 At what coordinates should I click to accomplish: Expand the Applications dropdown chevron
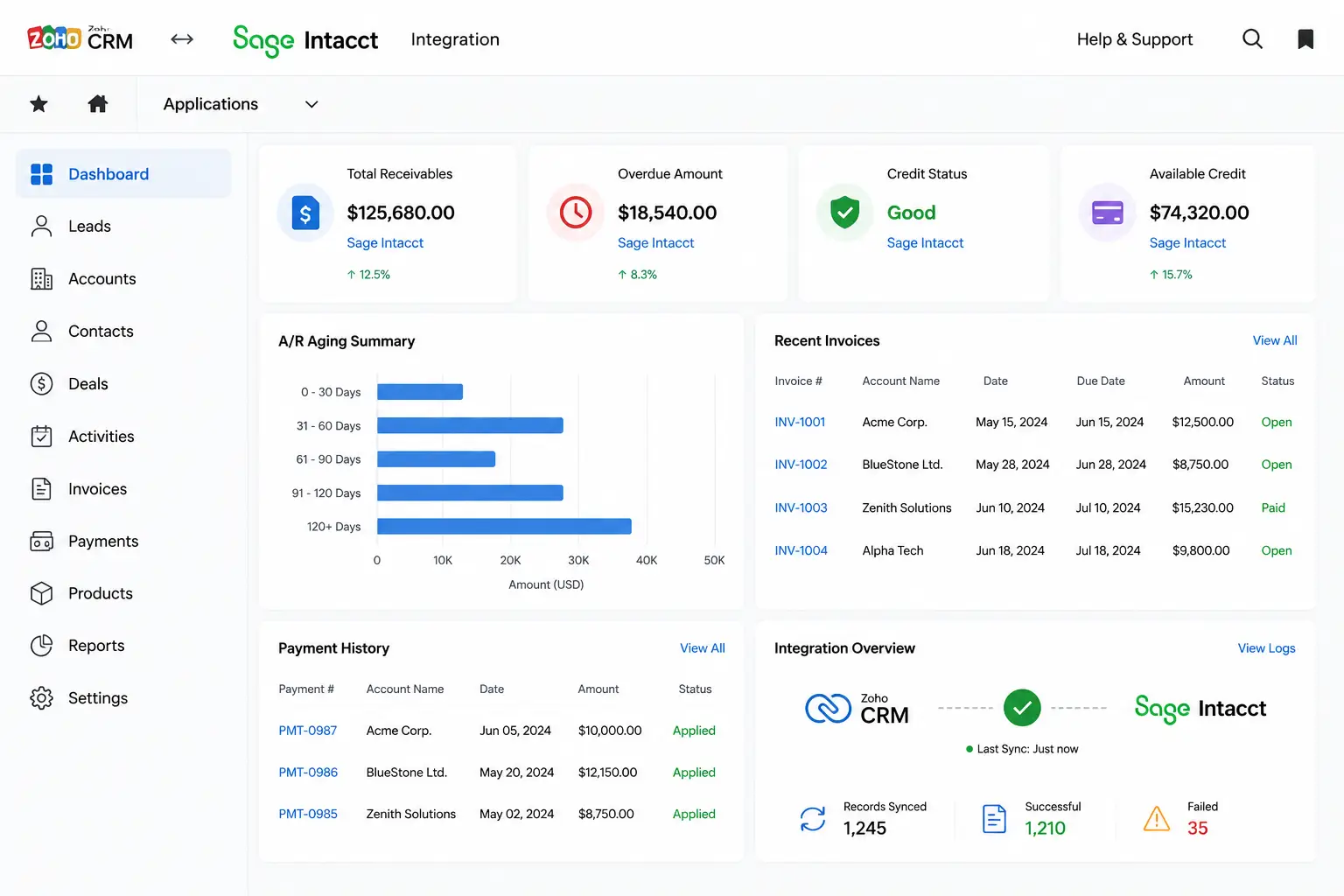pyautogui.click(x=311, y=104)
